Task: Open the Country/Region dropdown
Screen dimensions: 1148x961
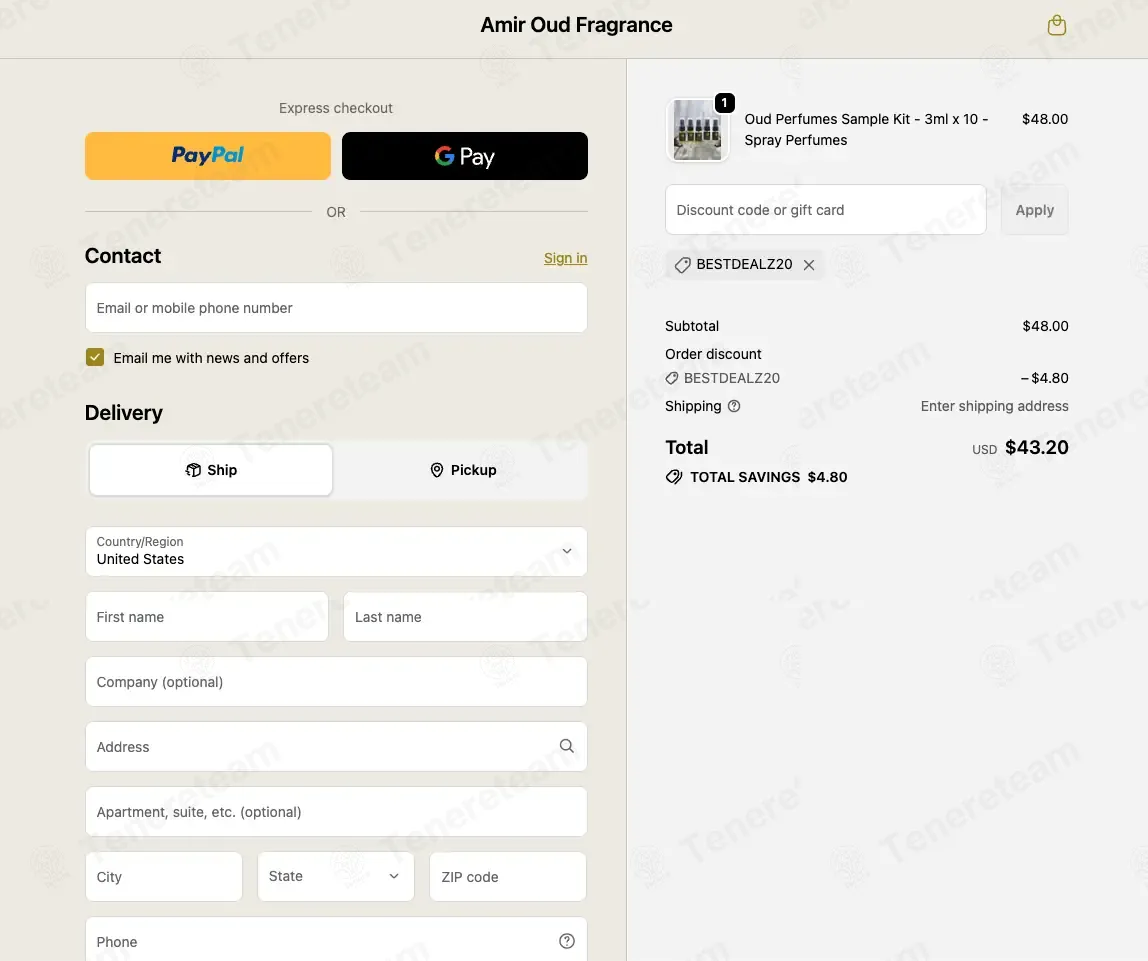Action: pyautogui.click(x=336, y=551)
